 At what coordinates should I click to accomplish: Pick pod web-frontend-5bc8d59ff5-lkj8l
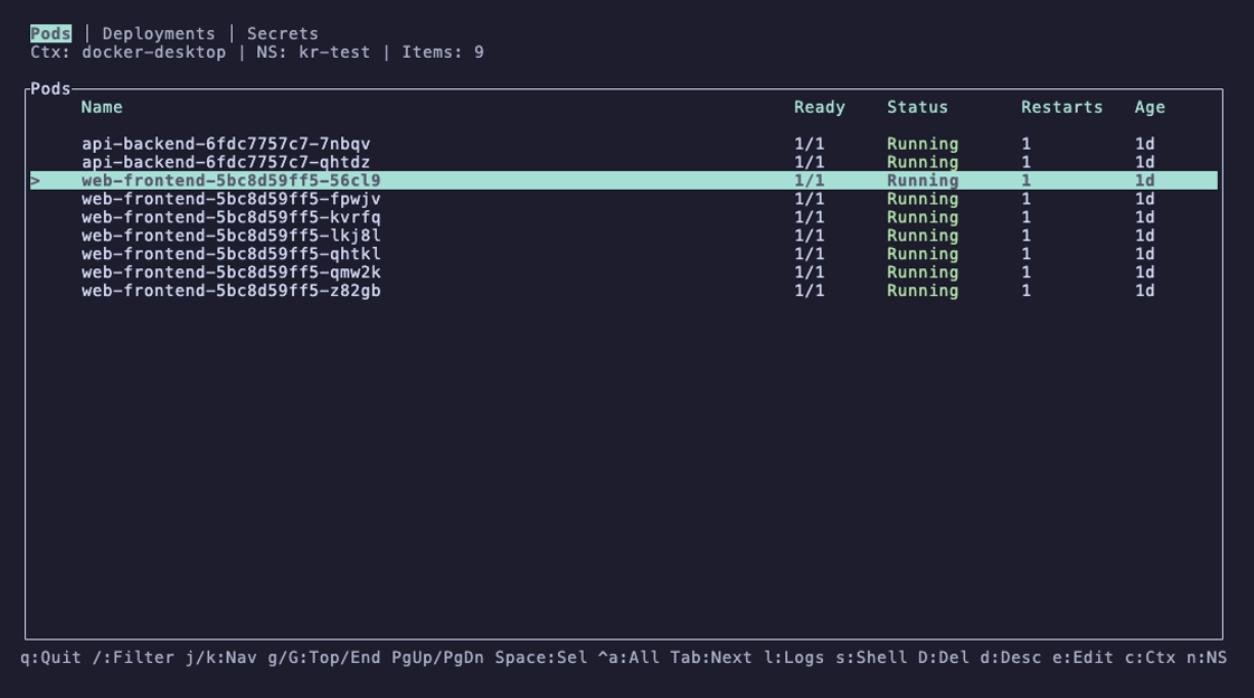[230, 236]
